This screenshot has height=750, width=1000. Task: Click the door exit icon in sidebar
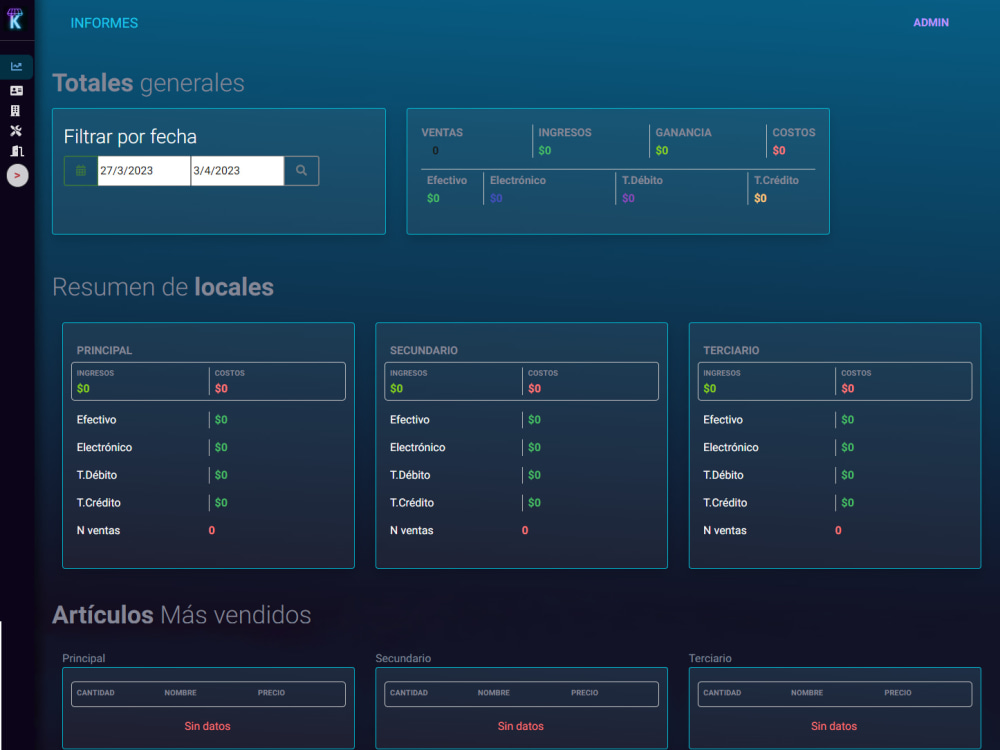click(x=17, y=151)
